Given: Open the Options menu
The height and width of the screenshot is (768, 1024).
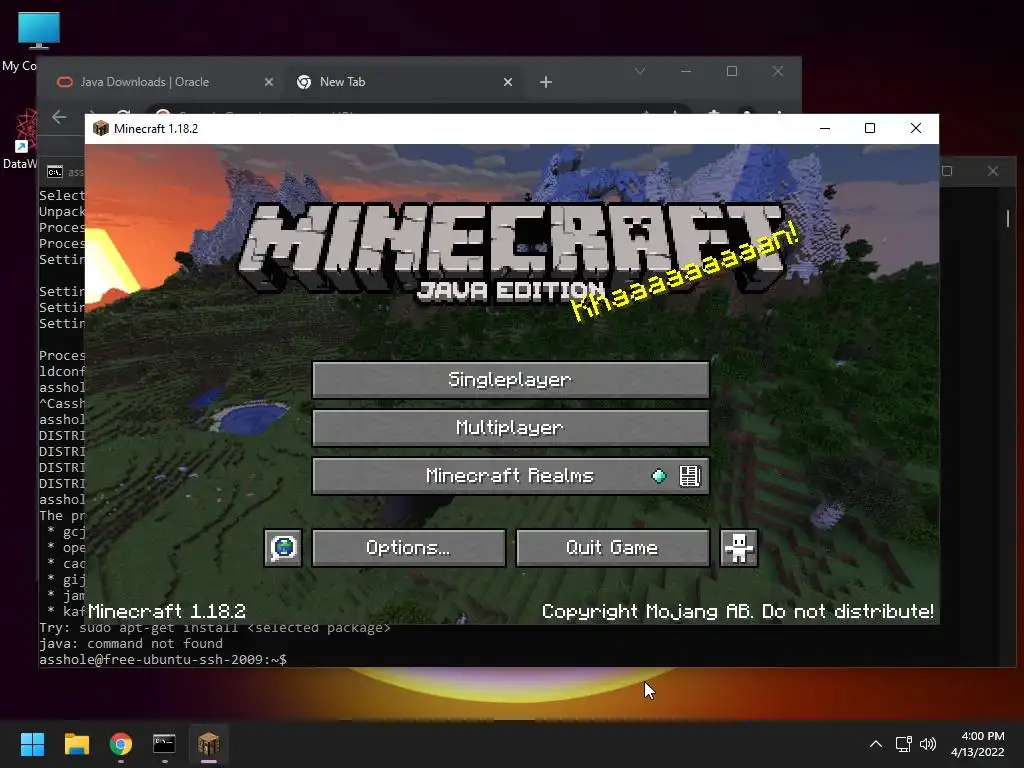Looking at the screenshot, I should [409, 548].
